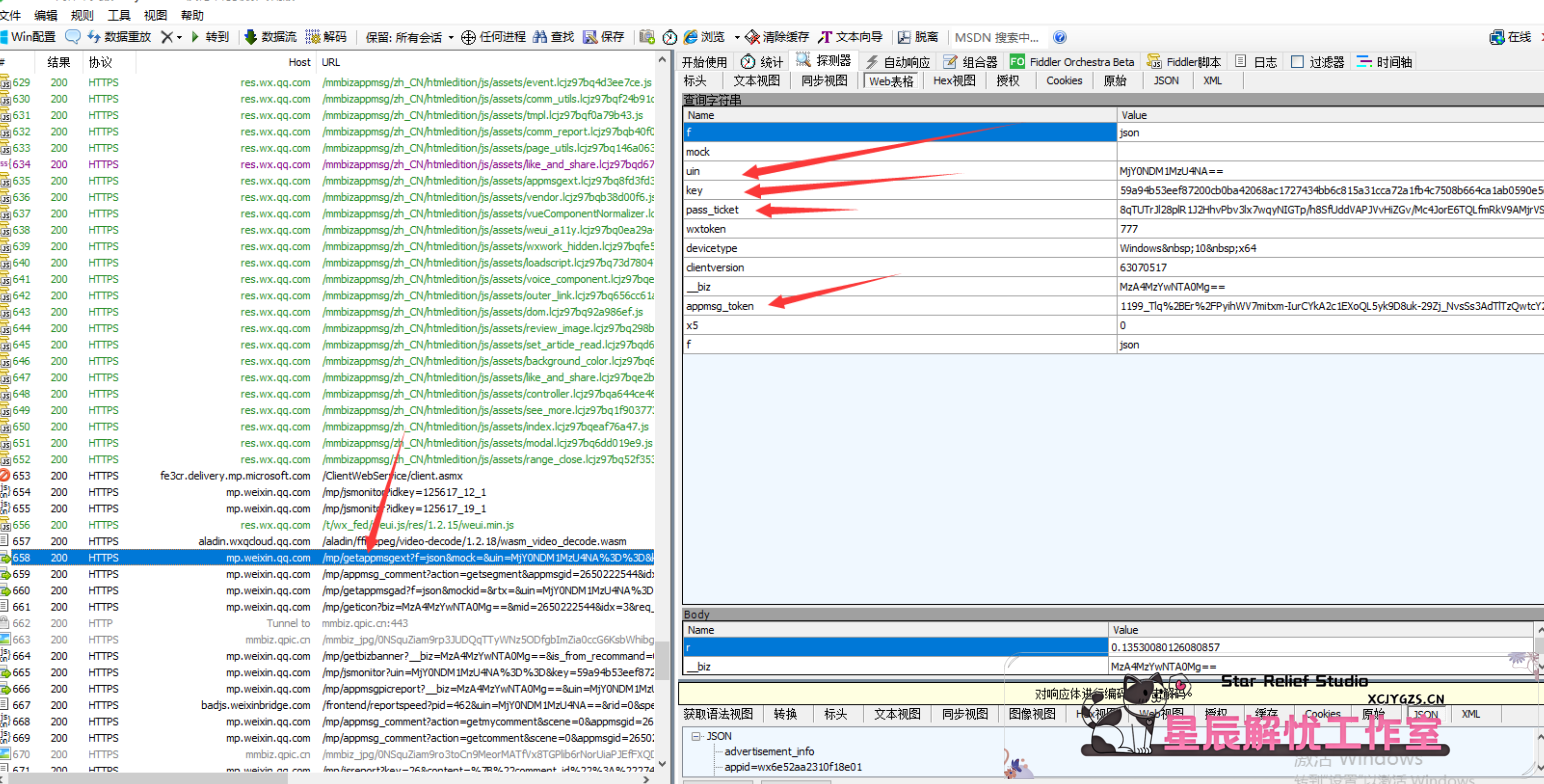This screenshot has height=784, width=1544.
Task: Open the Tools (工具) menu
Action: tap(119, 16)
